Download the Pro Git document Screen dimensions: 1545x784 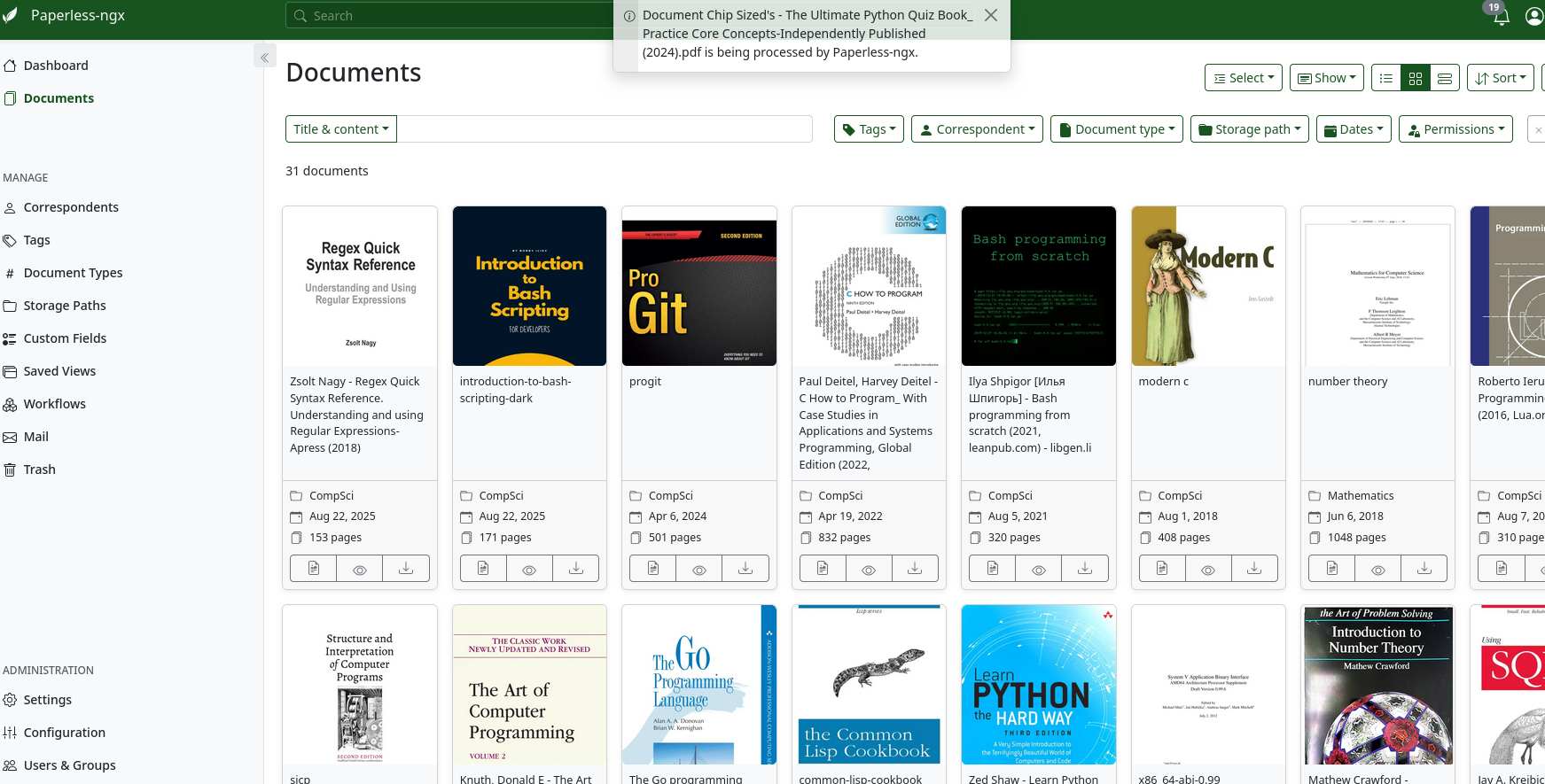pos(745,569)
